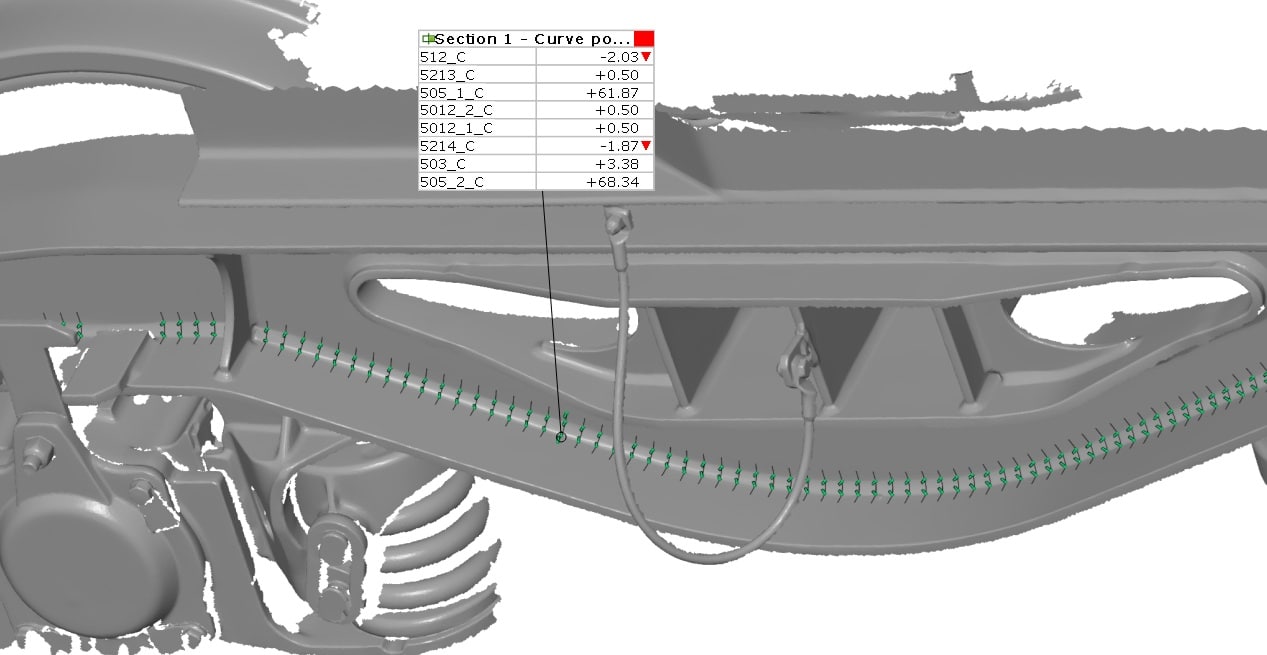This screenshot has width=1267, height=655.
Task: Click the red down-arrow next to -1.87
Action: click(646, 146)
